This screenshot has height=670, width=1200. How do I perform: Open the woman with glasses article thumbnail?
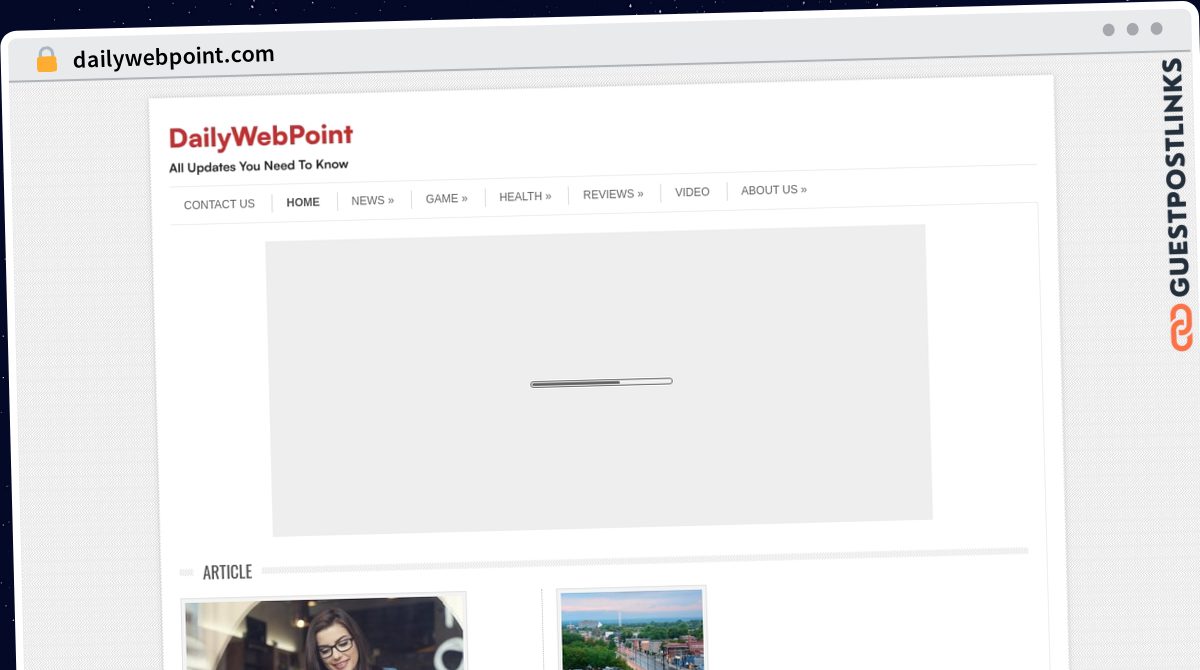tap(324, 633)
